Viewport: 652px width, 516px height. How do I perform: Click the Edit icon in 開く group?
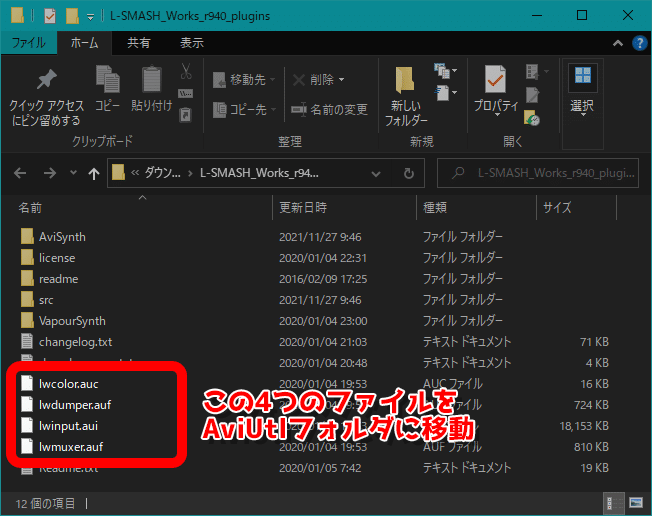click(x=532, y=95)
